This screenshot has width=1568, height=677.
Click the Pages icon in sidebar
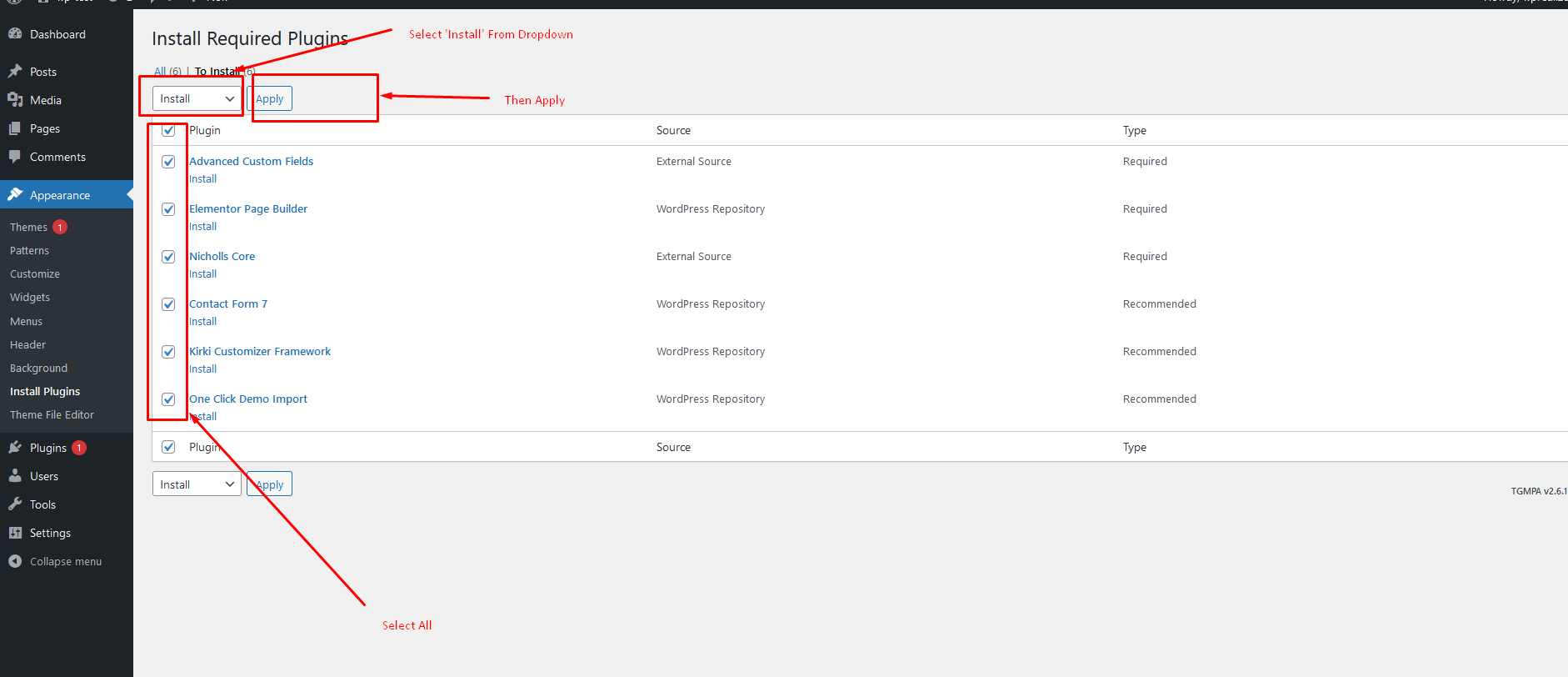point(15,128)
